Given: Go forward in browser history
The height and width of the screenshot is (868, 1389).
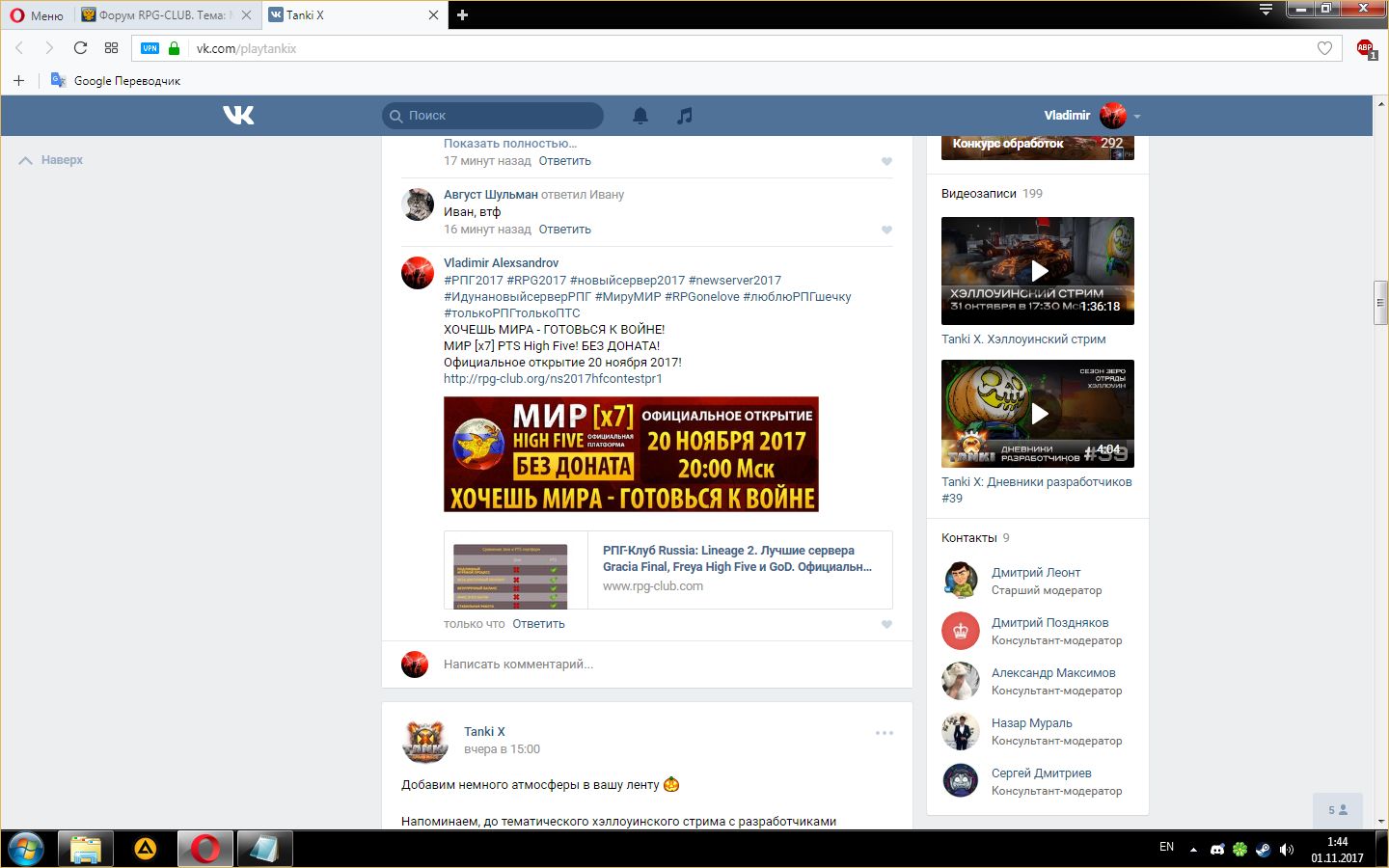Looking at the screenshot, I should [x=49, y=48].
